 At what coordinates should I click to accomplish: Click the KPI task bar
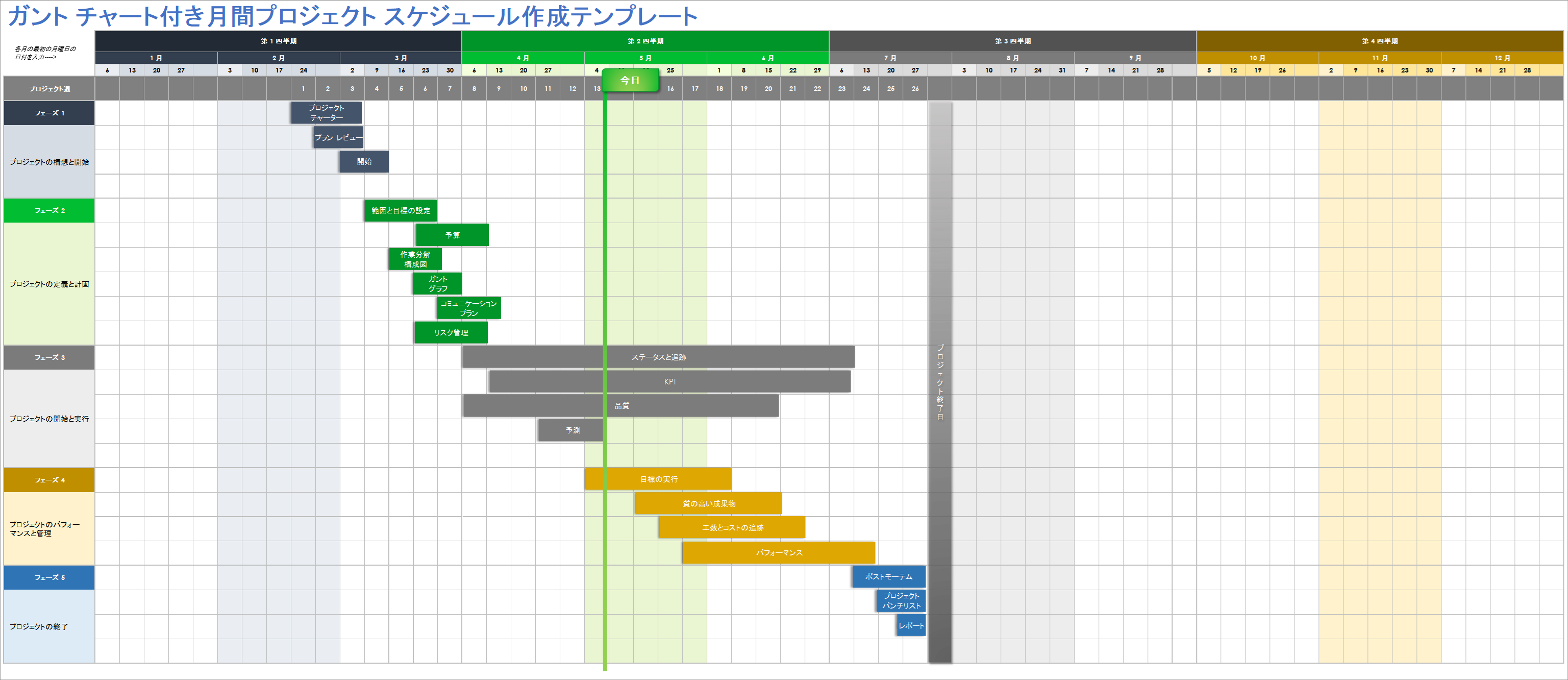[669, 381]
